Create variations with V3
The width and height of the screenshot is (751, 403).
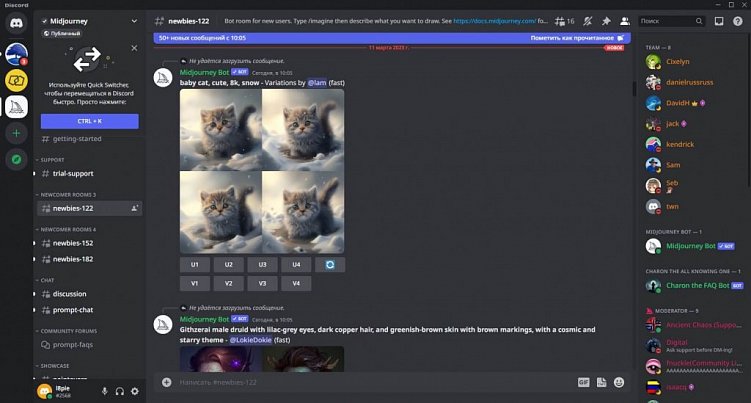coord(262,283)
